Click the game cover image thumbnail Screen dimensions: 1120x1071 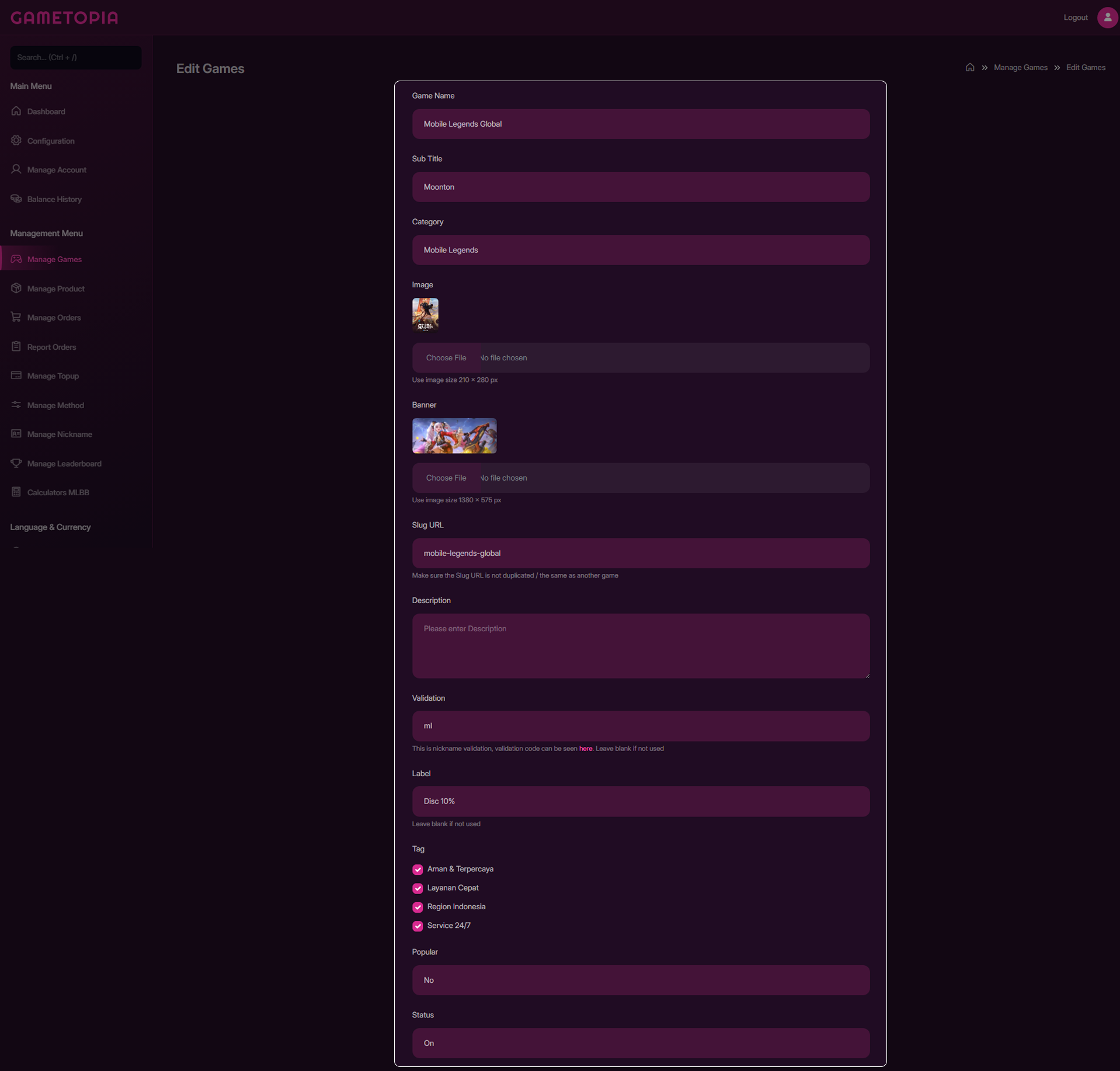[425, 315]
